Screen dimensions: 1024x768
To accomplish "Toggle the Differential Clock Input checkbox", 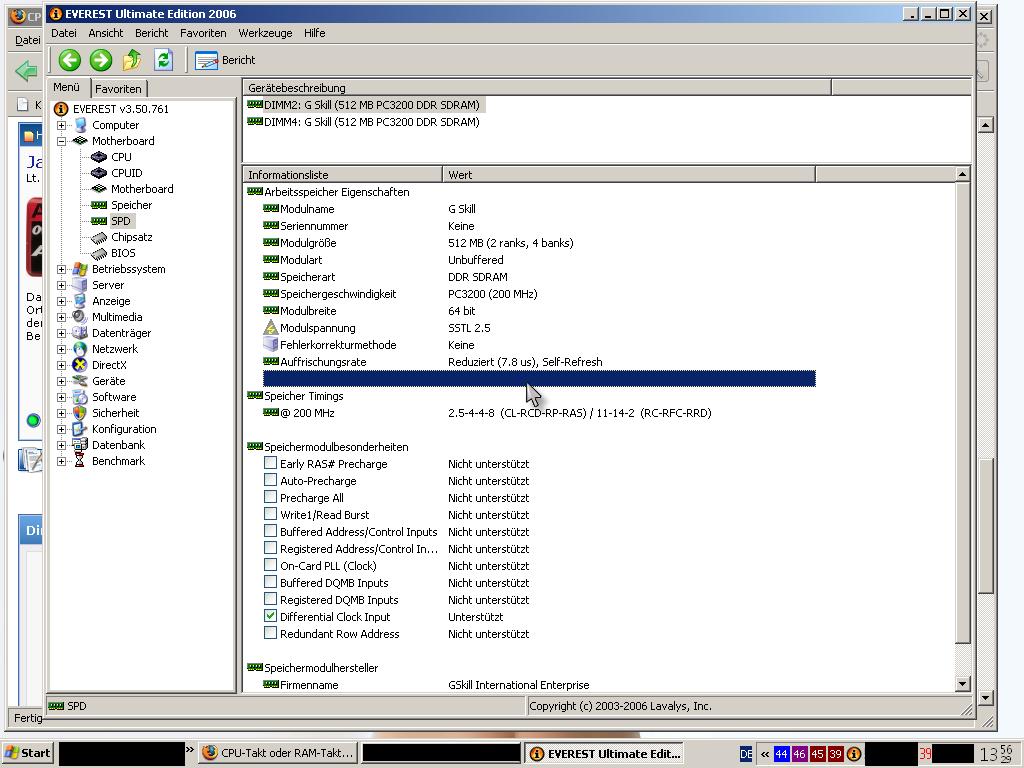I will [x=270, y=616].
